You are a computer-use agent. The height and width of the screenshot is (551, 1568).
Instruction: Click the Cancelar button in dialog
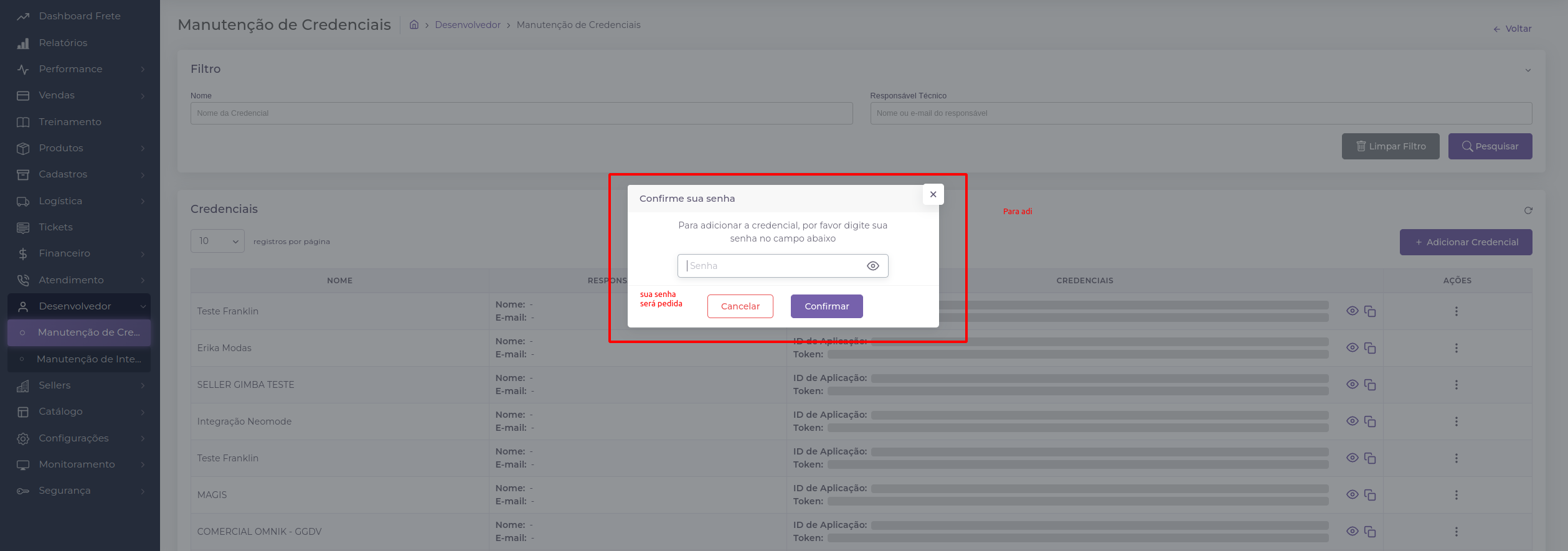(740, 306)
